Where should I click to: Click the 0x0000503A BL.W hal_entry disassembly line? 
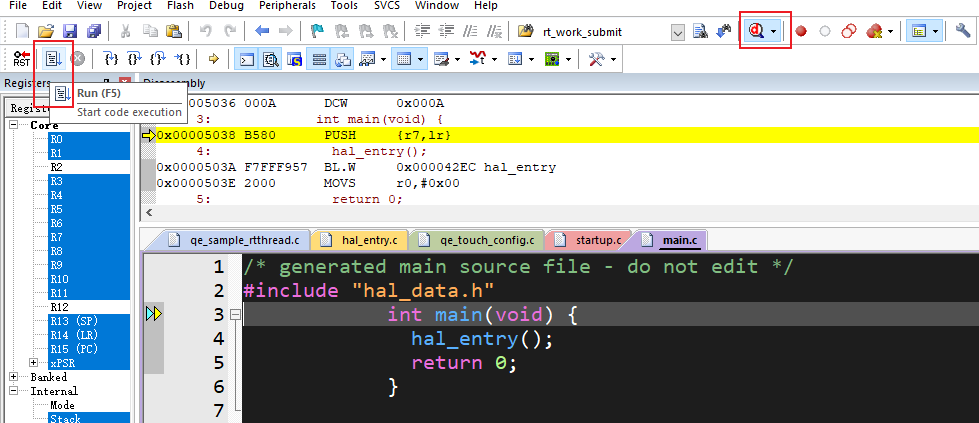(355, 167)
